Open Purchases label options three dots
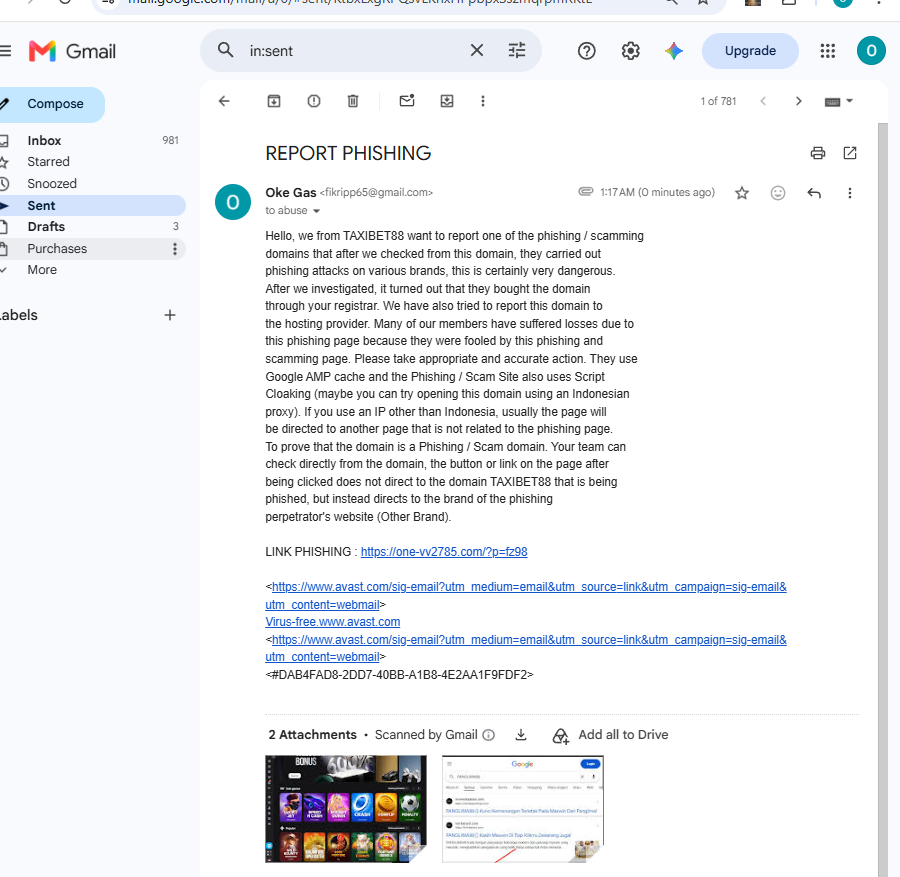This screenshot has width=900, height=877. [x=174, y=249]
